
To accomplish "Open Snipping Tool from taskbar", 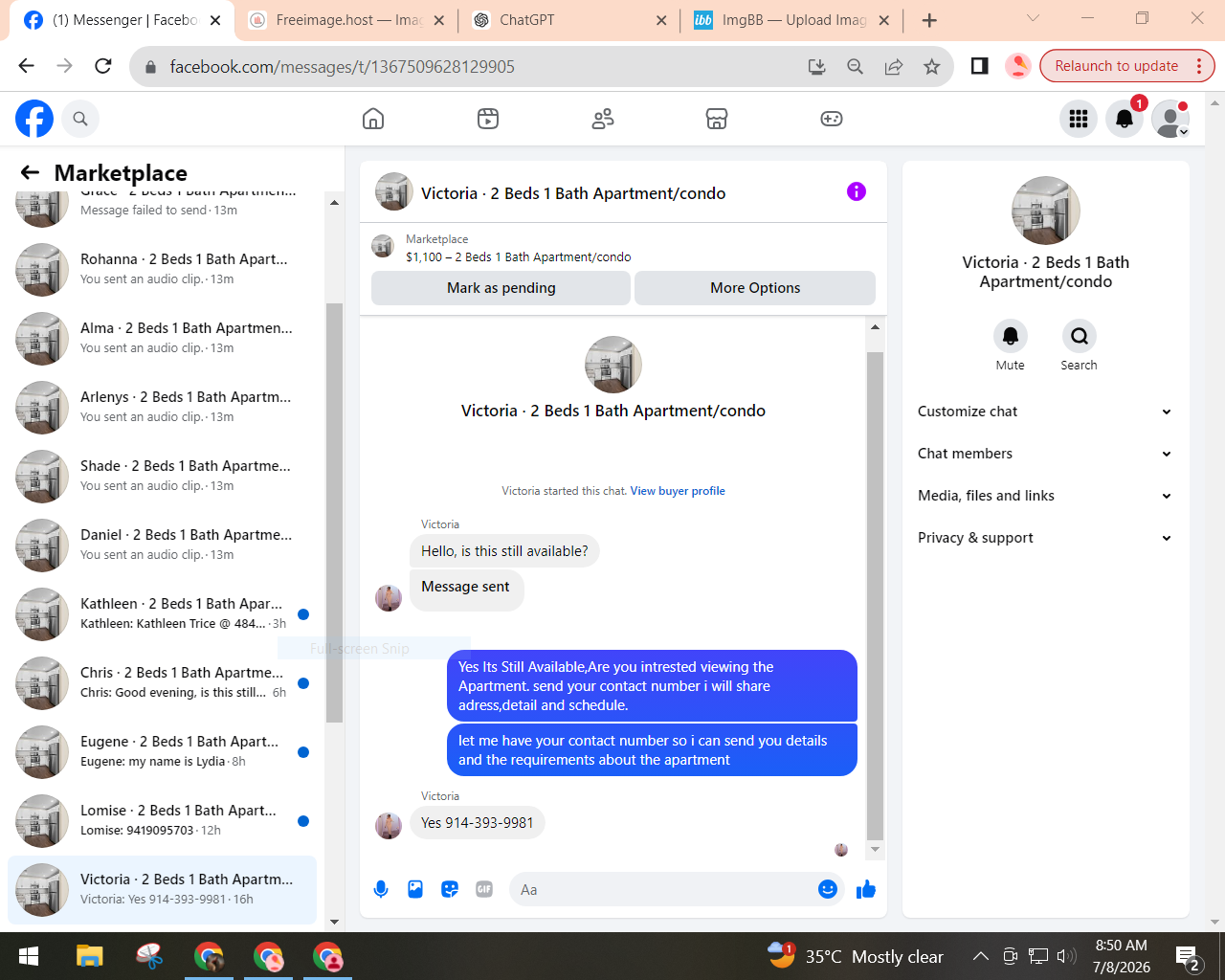I will pyautogui.click(x=149, y=956).
